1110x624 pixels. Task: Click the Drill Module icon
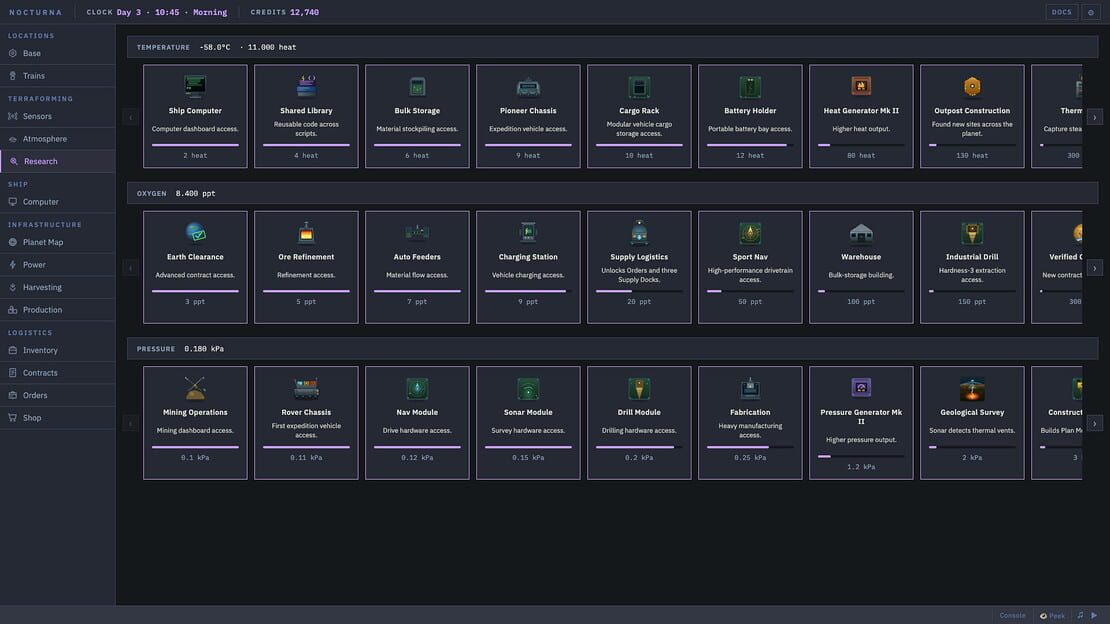639,388
